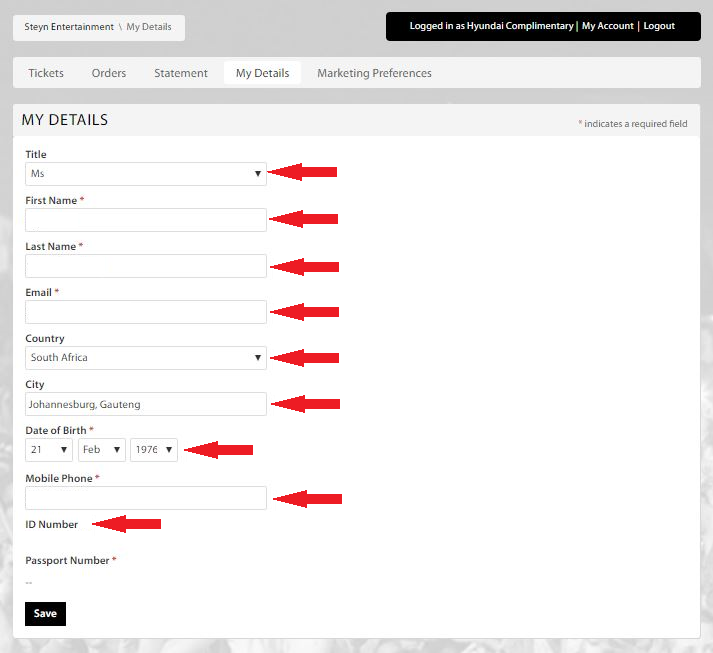
Task: Open the birth month dropdown showing Feb
Action: 102,450
